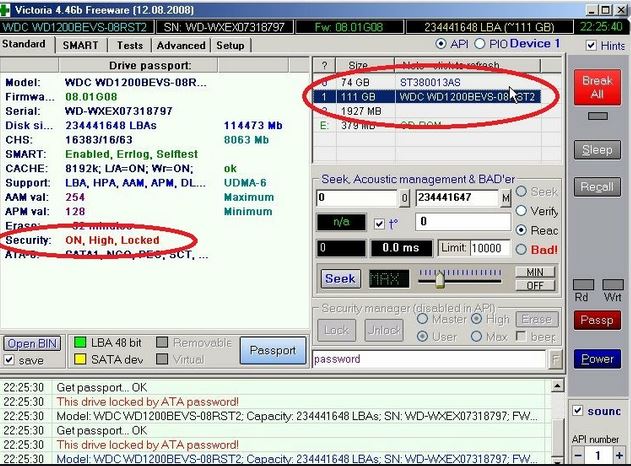Click the Rd indicator light
Image resolution: width=631 pixels, height=466 pixels.
pos(583,285)
